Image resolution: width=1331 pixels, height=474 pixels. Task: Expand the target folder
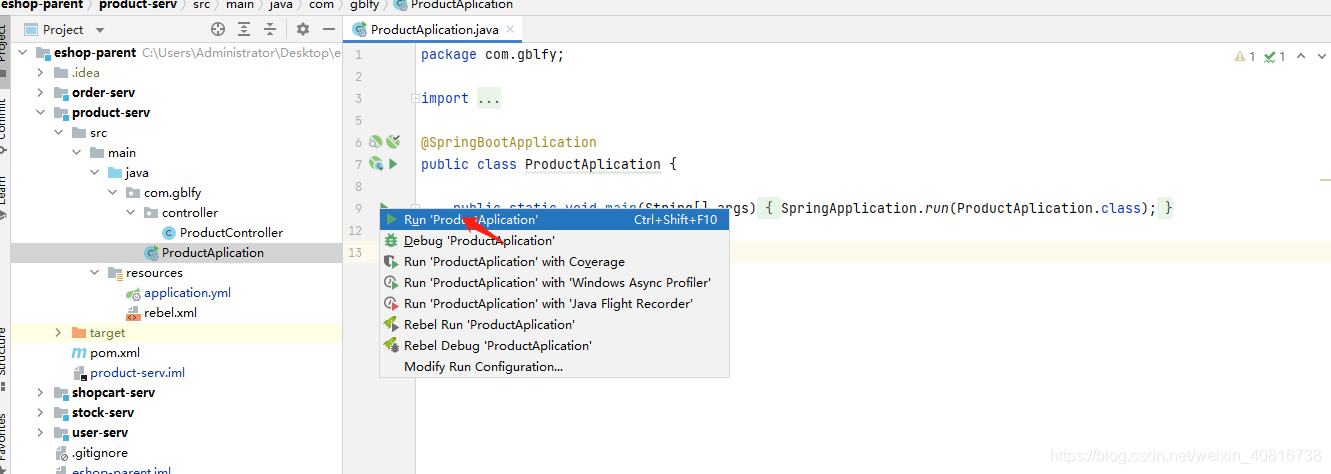click(58, 333)
